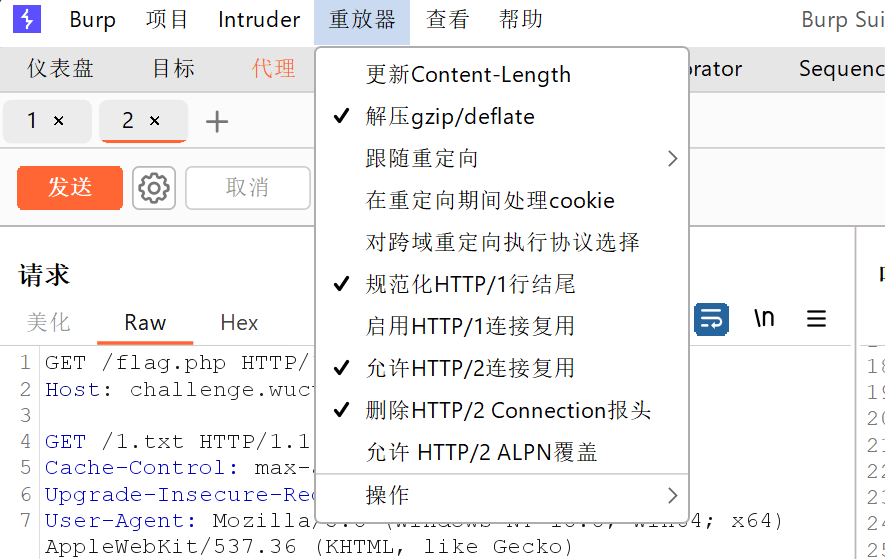
Task: Open the Intruder menu
Action: pyautogui.click(x=259, y=20)
